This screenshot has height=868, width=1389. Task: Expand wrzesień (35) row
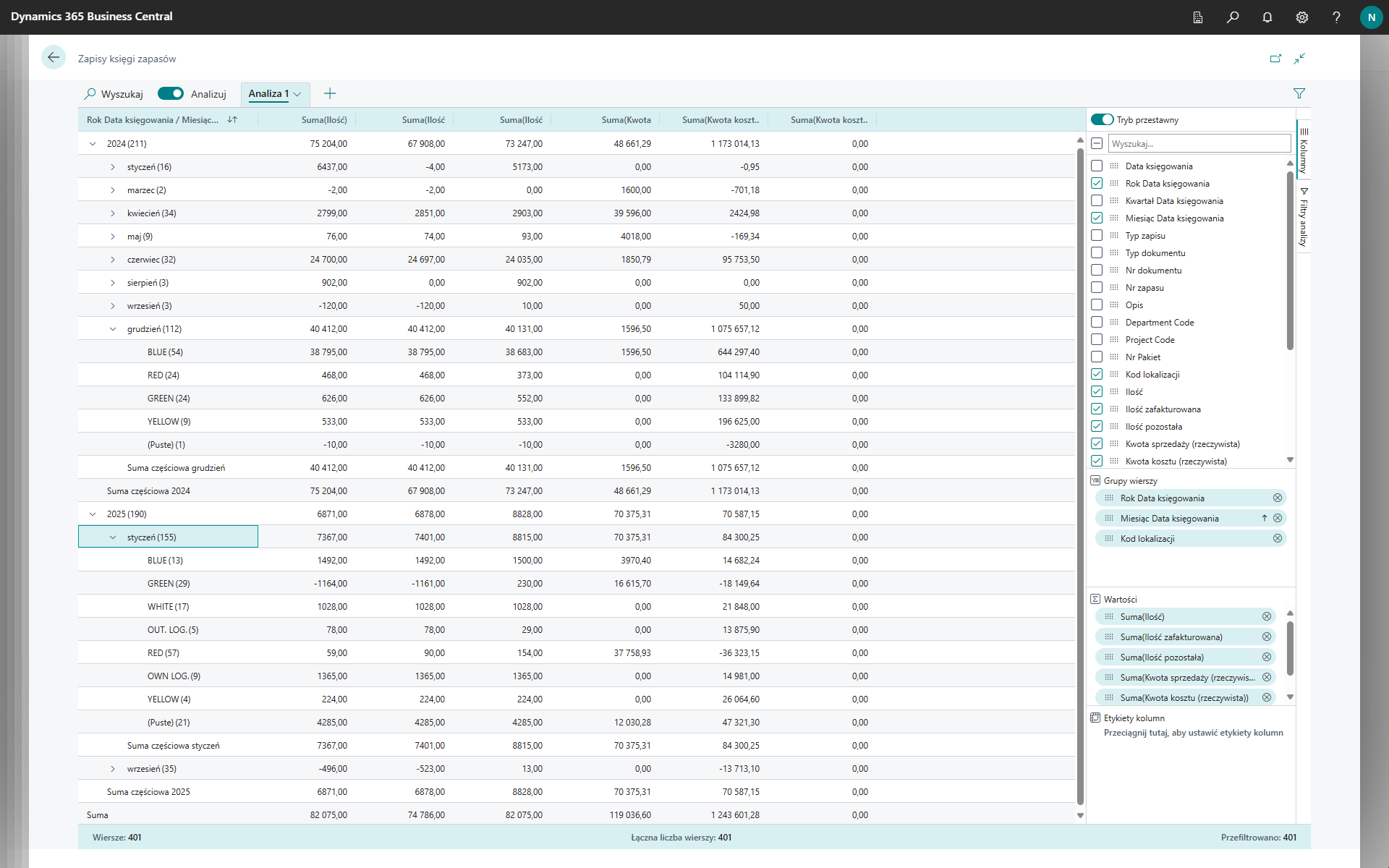click(x=113, y=769)
